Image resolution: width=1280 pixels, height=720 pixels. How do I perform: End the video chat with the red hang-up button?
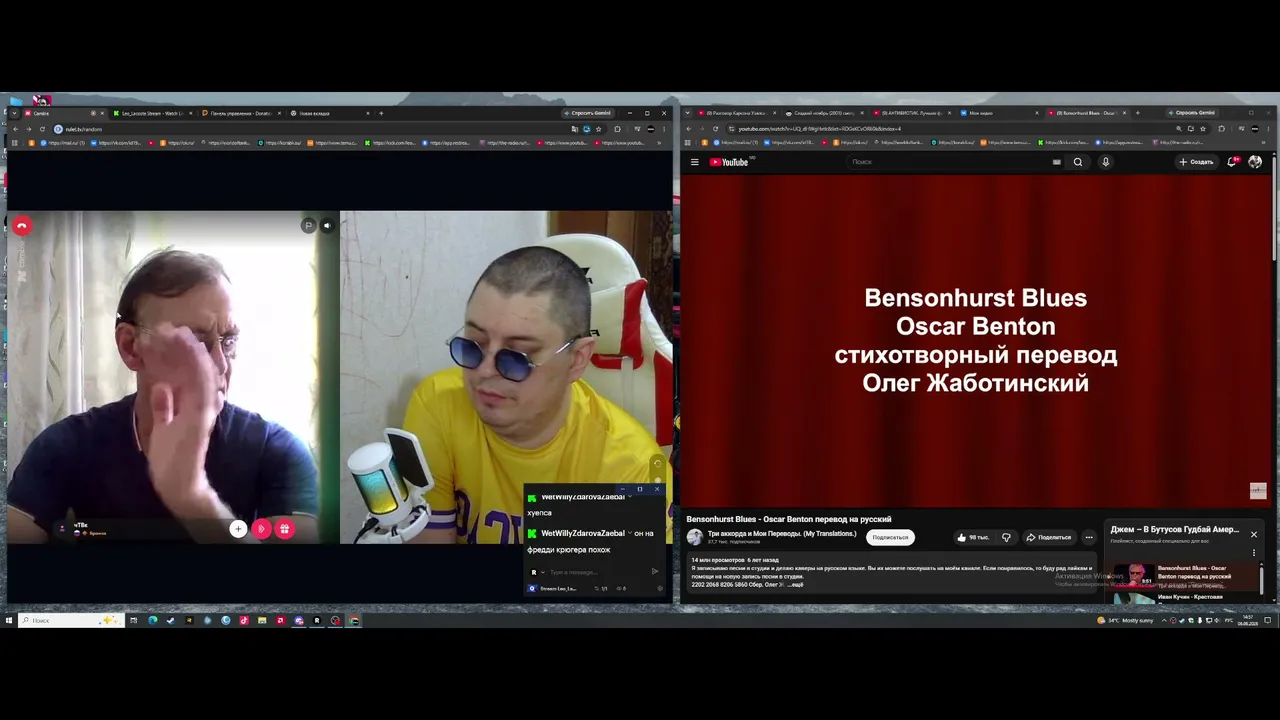(x=21, y=226)
